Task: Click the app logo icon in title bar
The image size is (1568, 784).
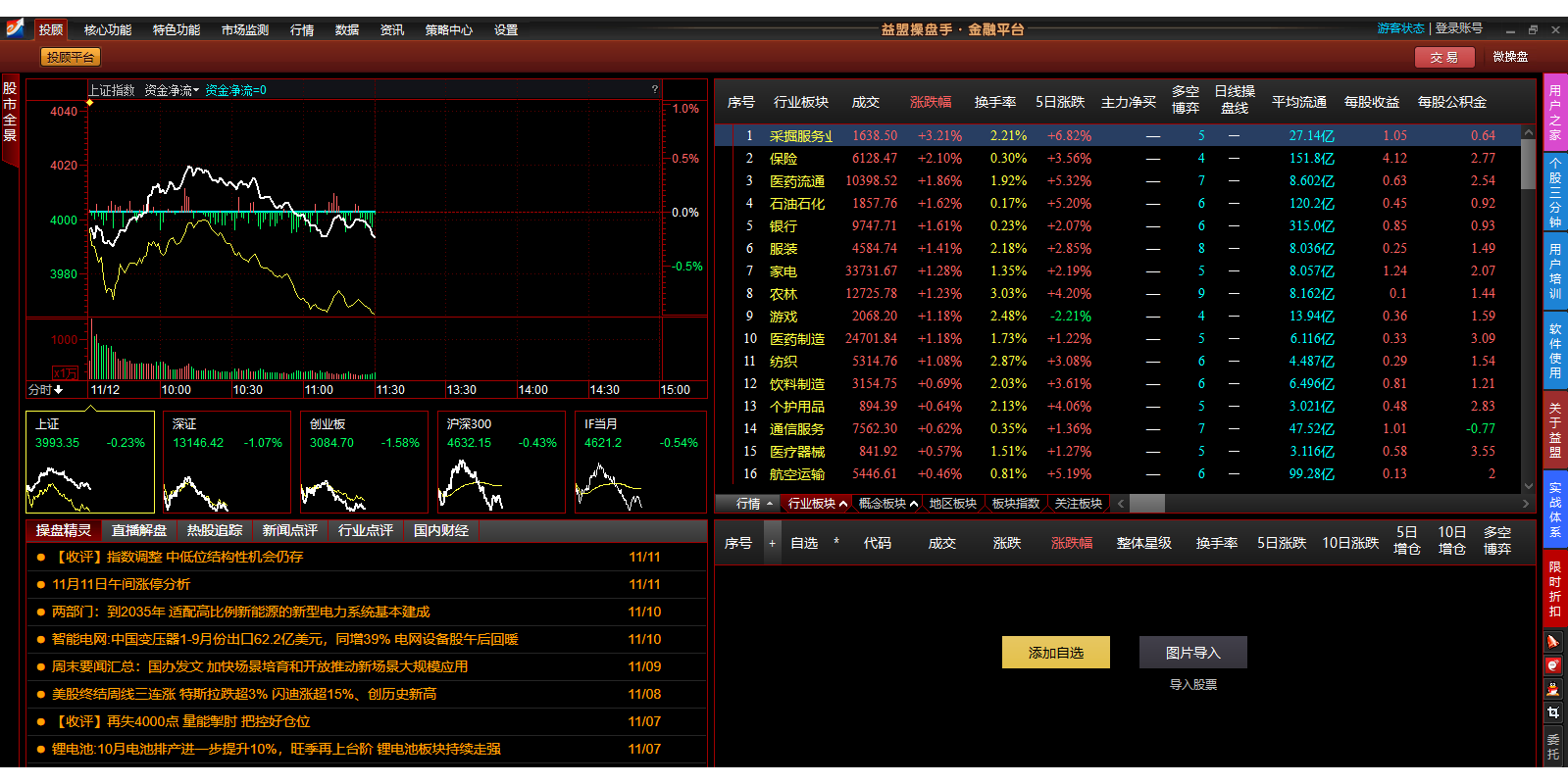Action: click(x=16, y=28)
